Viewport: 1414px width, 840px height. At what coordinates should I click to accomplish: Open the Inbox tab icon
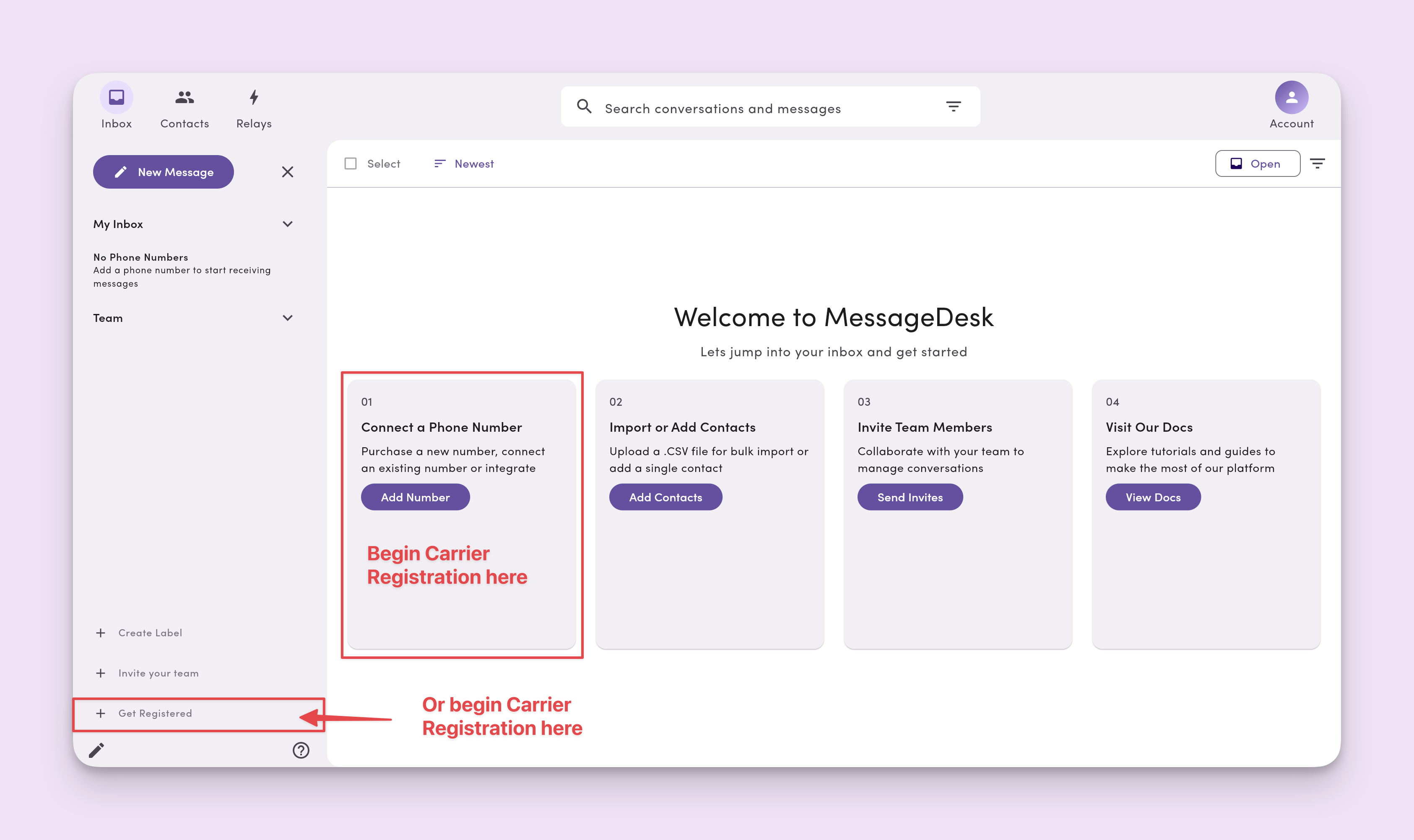(116, 97)
